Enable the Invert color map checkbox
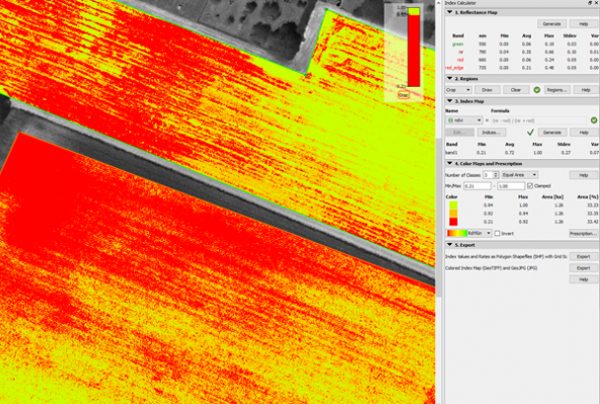Screen dimensions: 600x404 tap(498, 232)
